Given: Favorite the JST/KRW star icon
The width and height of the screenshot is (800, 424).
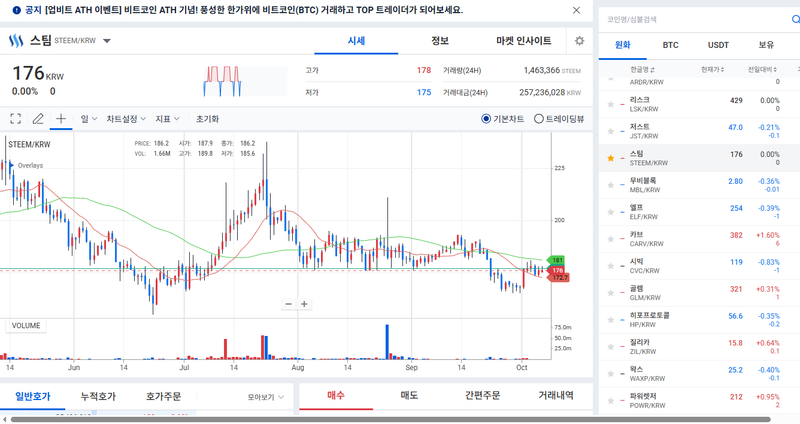Looking at the screenshot, I should coord(611,131).
